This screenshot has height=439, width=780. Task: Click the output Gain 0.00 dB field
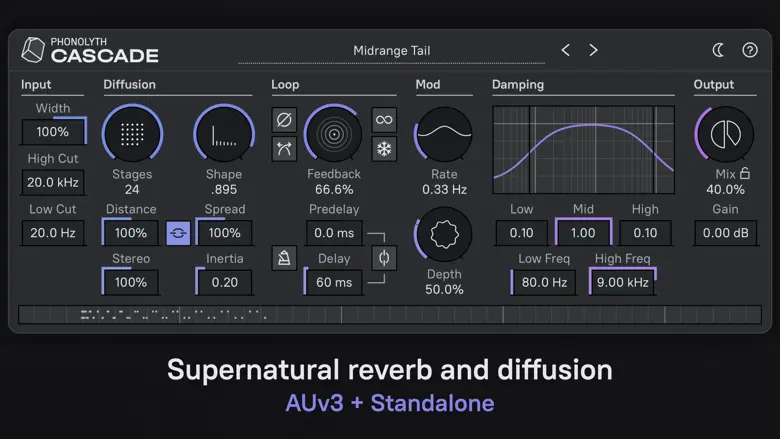[725, 233]
